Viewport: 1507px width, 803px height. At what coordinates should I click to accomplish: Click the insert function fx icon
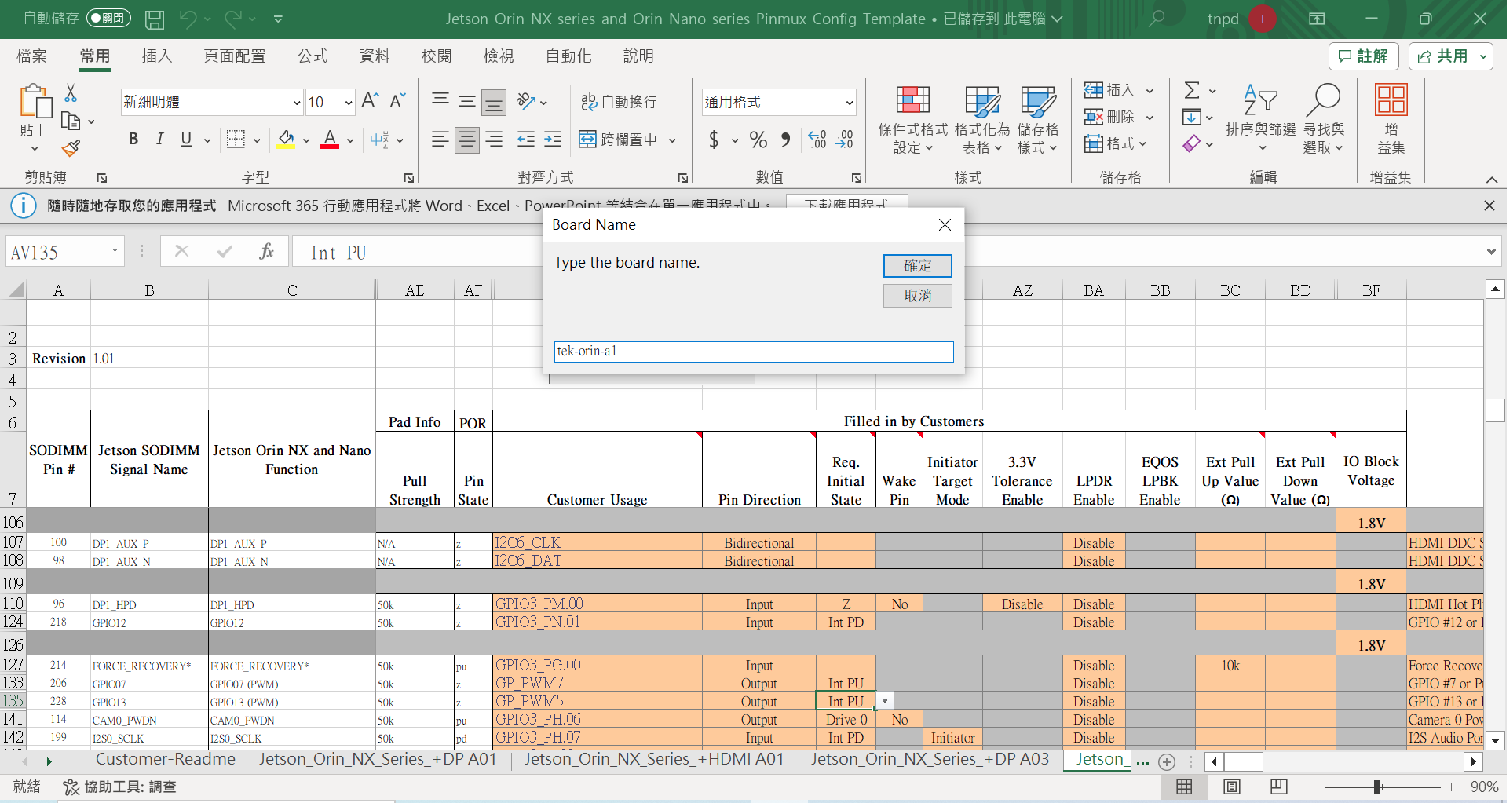pyautogui.click(x=266, y=252)
